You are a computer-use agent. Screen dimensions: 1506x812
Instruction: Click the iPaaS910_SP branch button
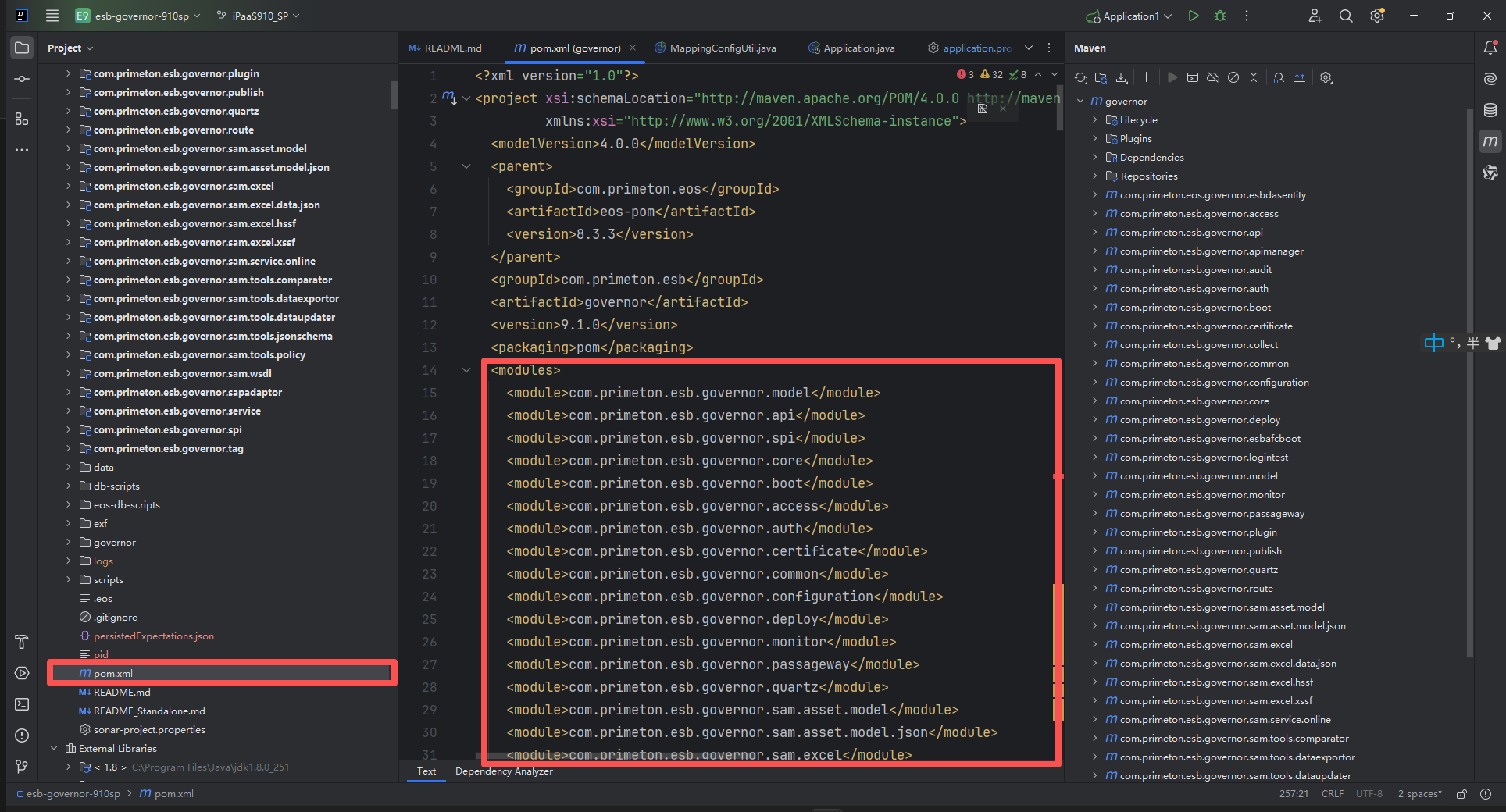pos(259,16)
